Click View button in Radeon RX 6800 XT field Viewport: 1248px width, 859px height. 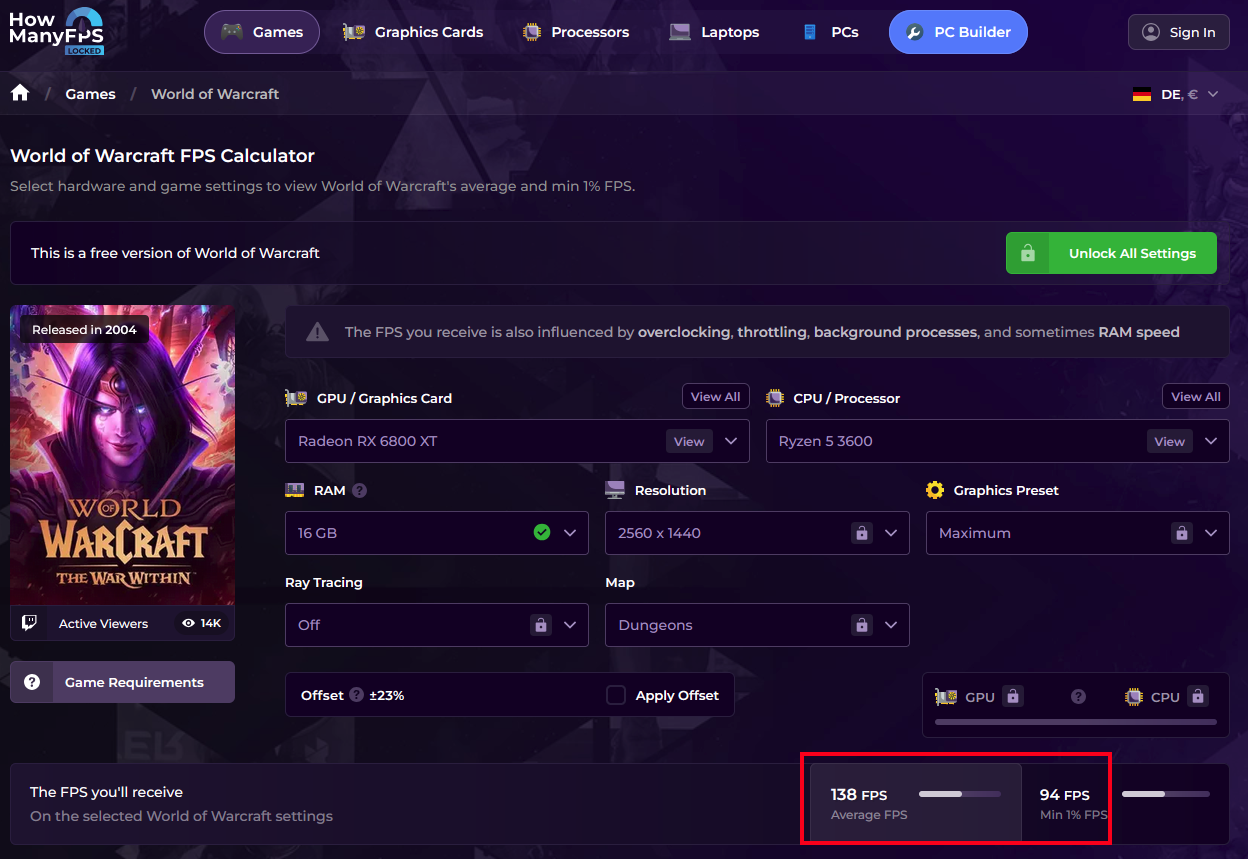point(689,441)
